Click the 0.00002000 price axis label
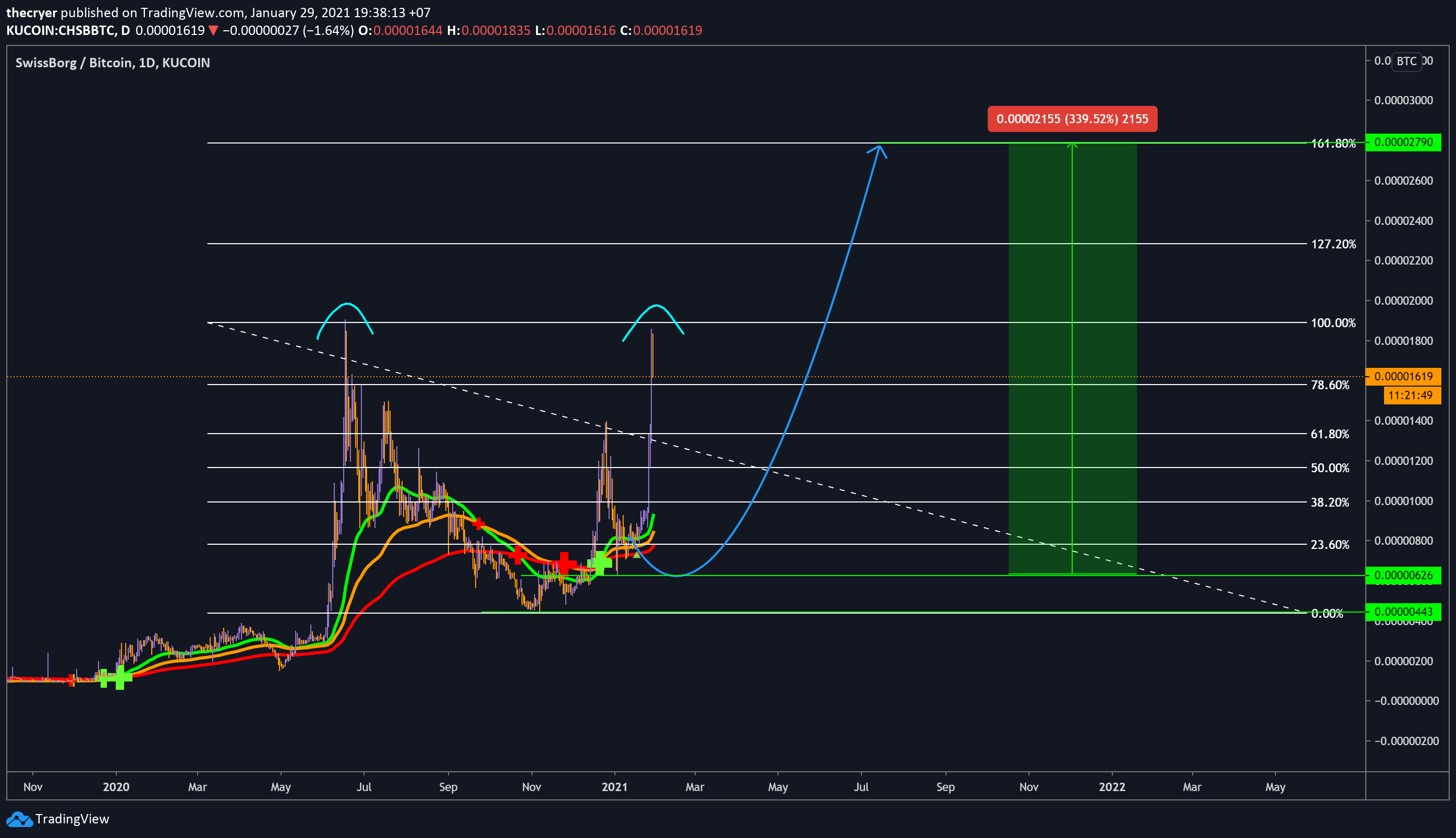 pos(1404,301)
